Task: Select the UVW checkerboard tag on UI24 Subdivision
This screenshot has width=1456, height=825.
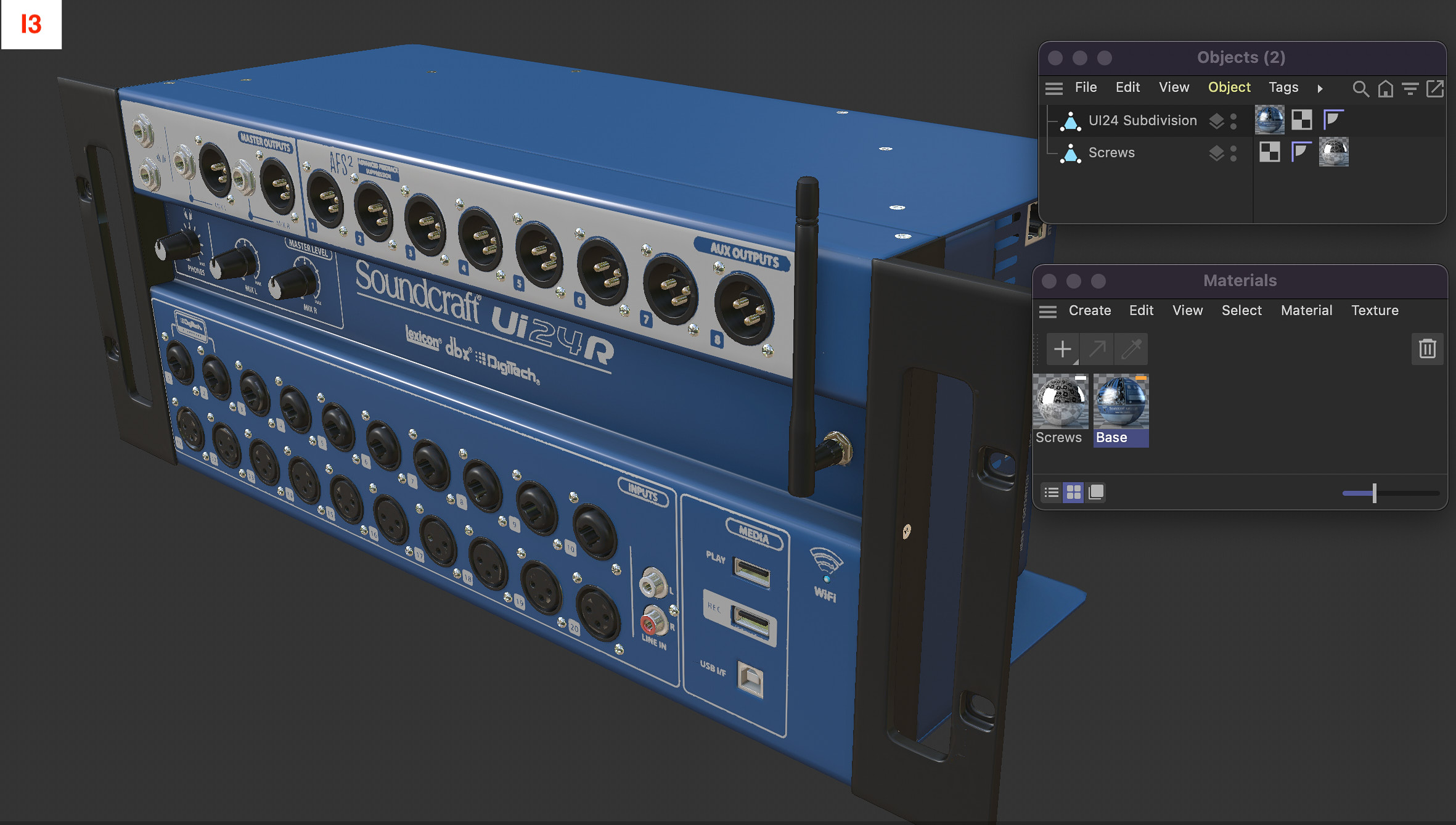Action: point(1302,120)
